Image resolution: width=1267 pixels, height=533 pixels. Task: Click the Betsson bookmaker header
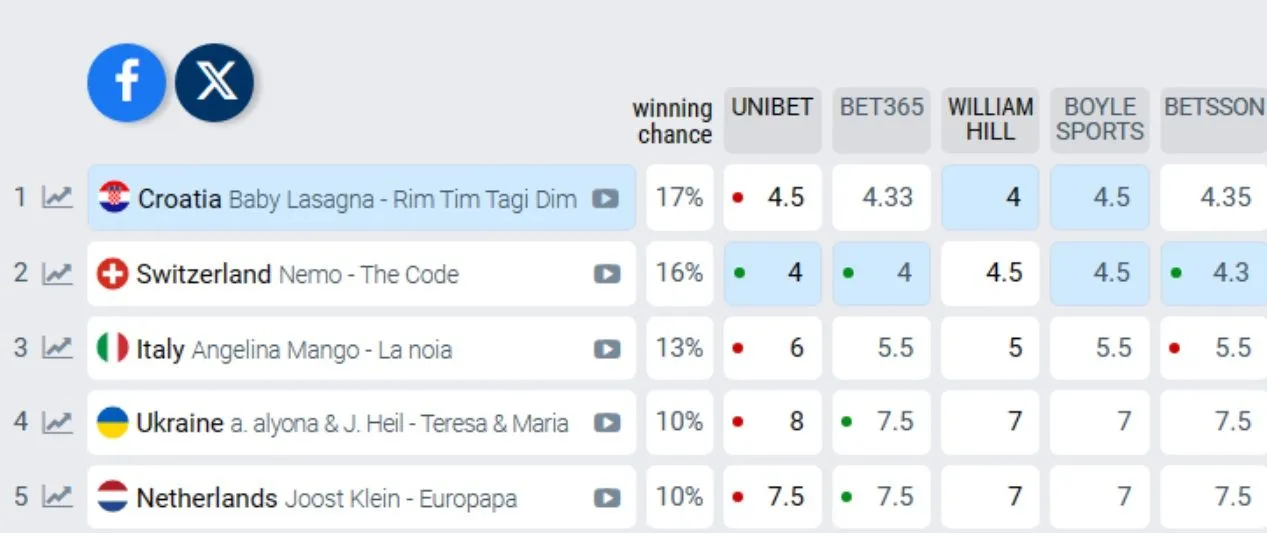pyautogui.click(x=1213, y=121)
